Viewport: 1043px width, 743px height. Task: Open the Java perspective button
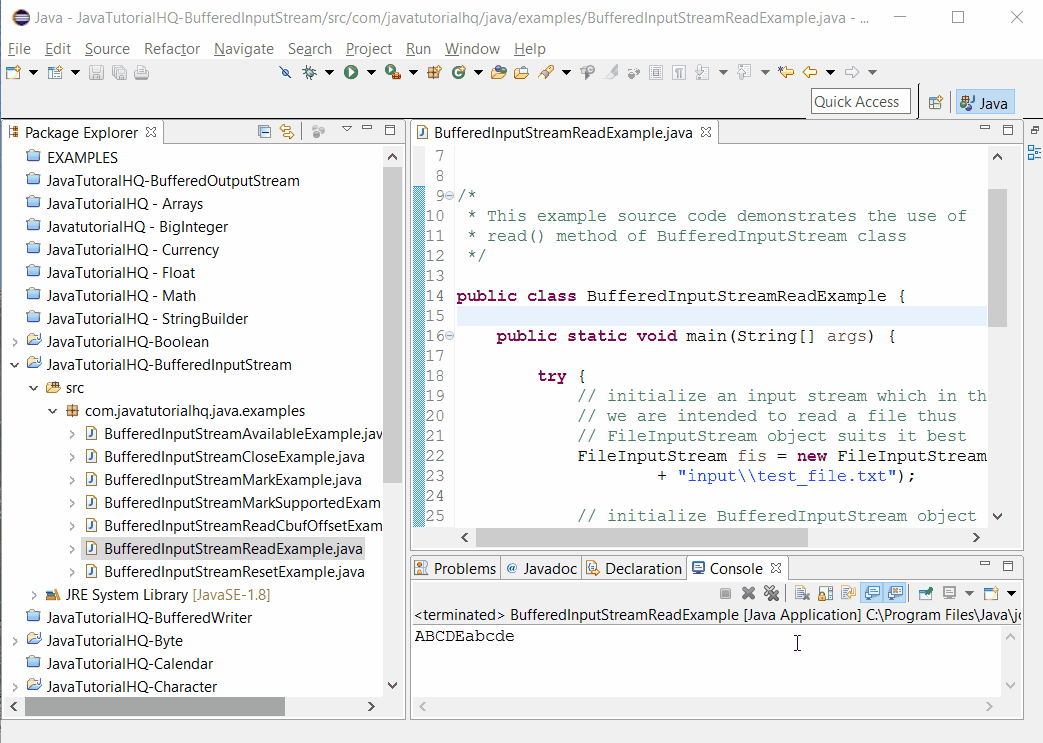click(984, 102)
